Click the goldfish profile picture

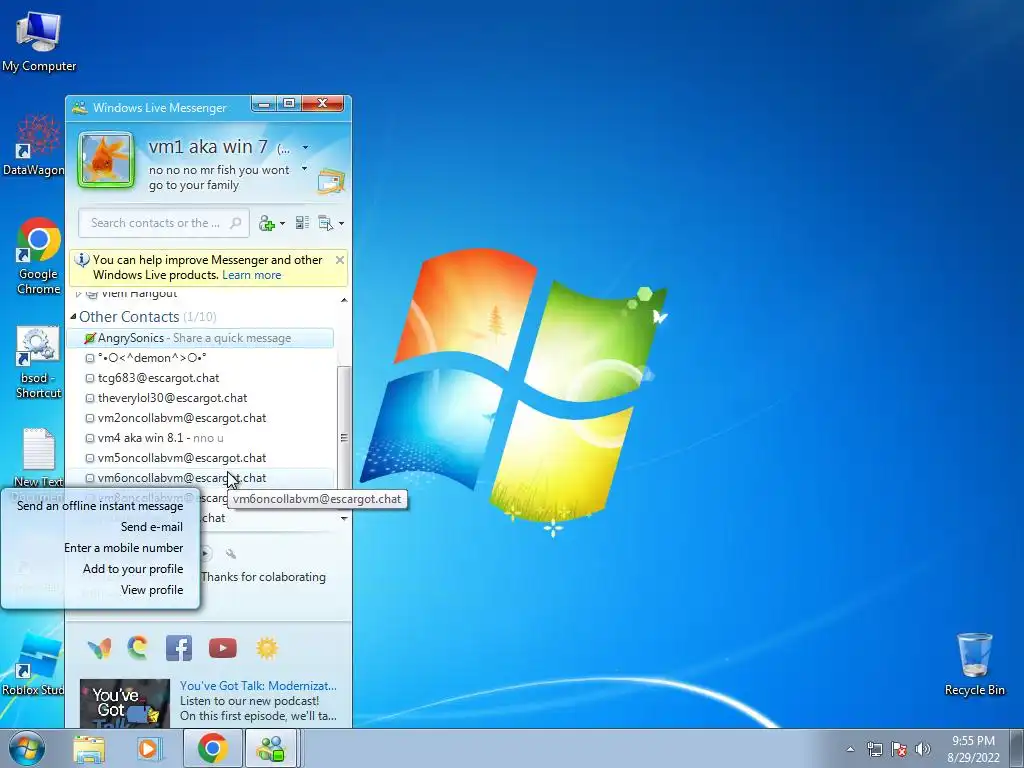click(106, 161)
